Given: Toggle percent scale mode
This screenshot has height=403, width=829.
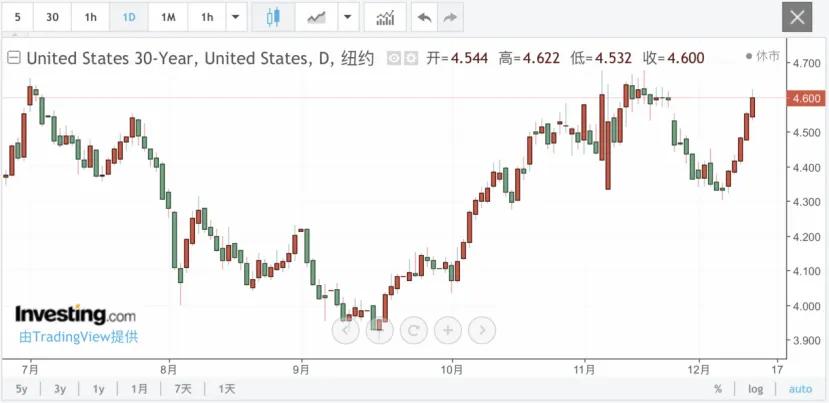Looking at the screenshot, I should coord(717,389).
